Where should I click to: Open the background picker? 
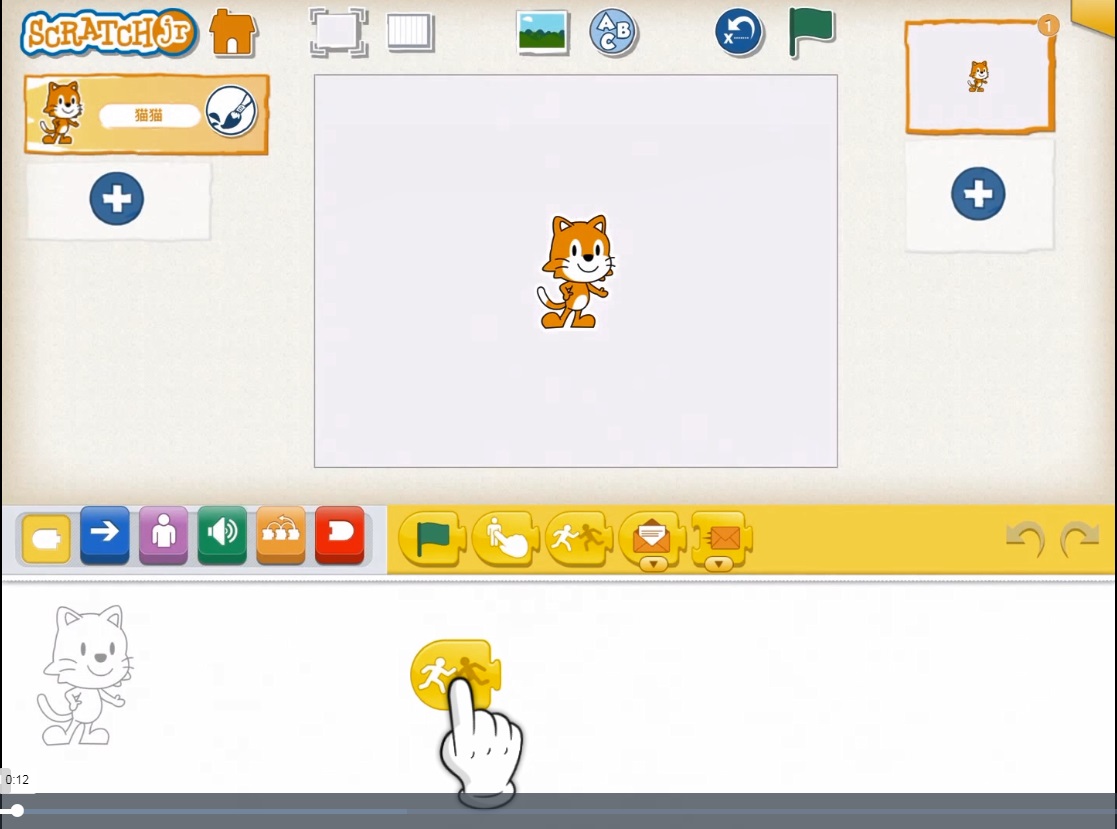pos(543,32)
